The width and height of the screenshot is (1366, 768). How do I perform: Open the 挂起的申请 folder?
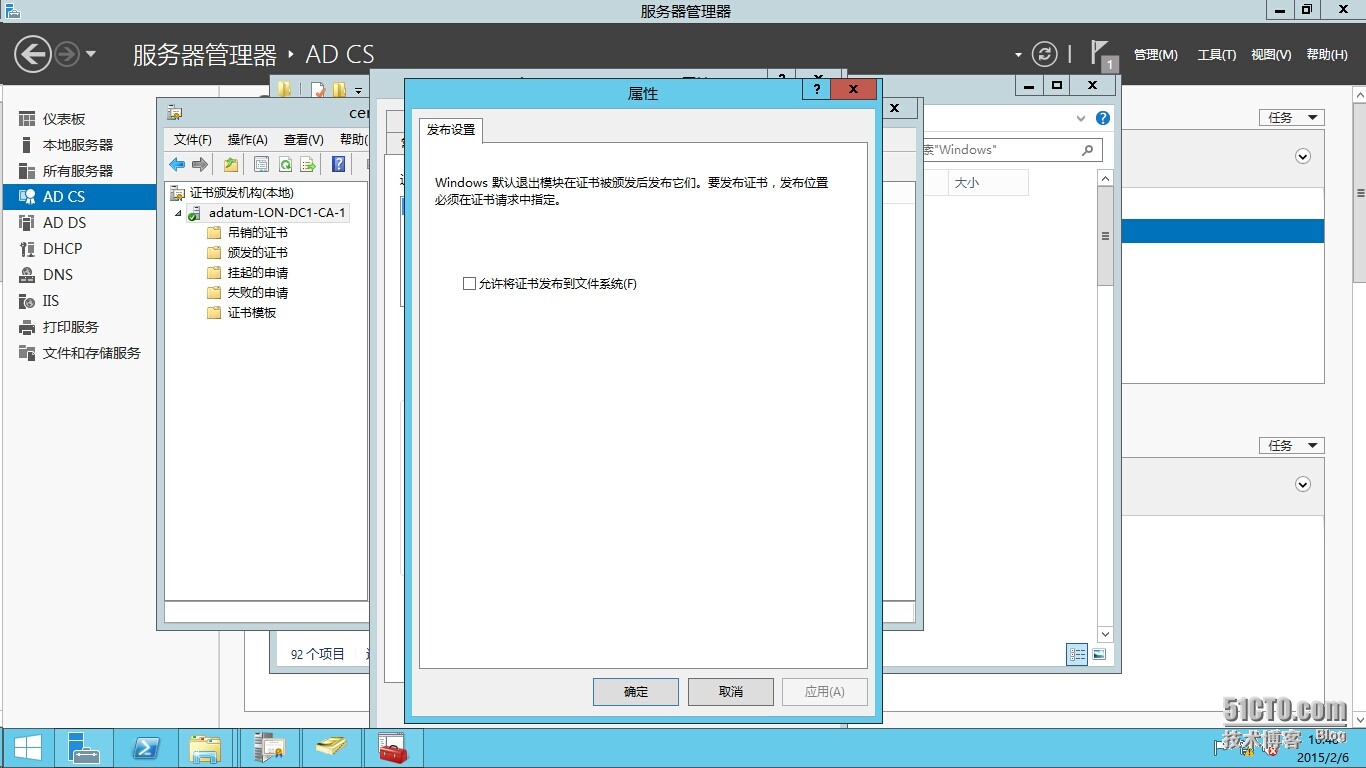coord(257,273)
